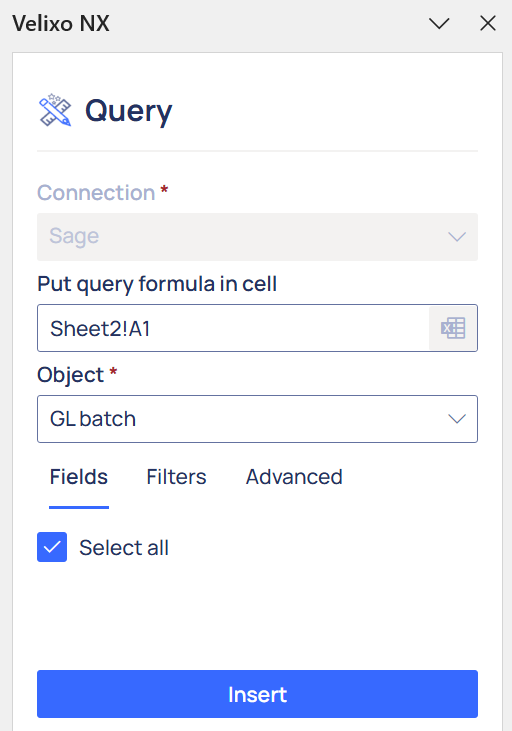The width and height of the screenshot is (512, 731).
Task: Click the Insert button
Action: [x=257, y=694]
